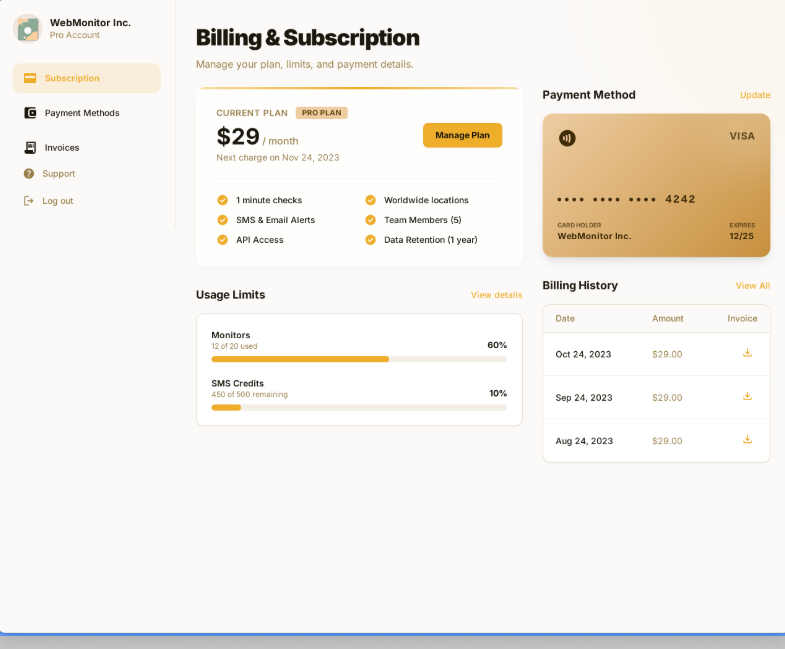Download the Oct 24, 2023 invoice
Screen dimensions: 785x649
click(747, 353)
